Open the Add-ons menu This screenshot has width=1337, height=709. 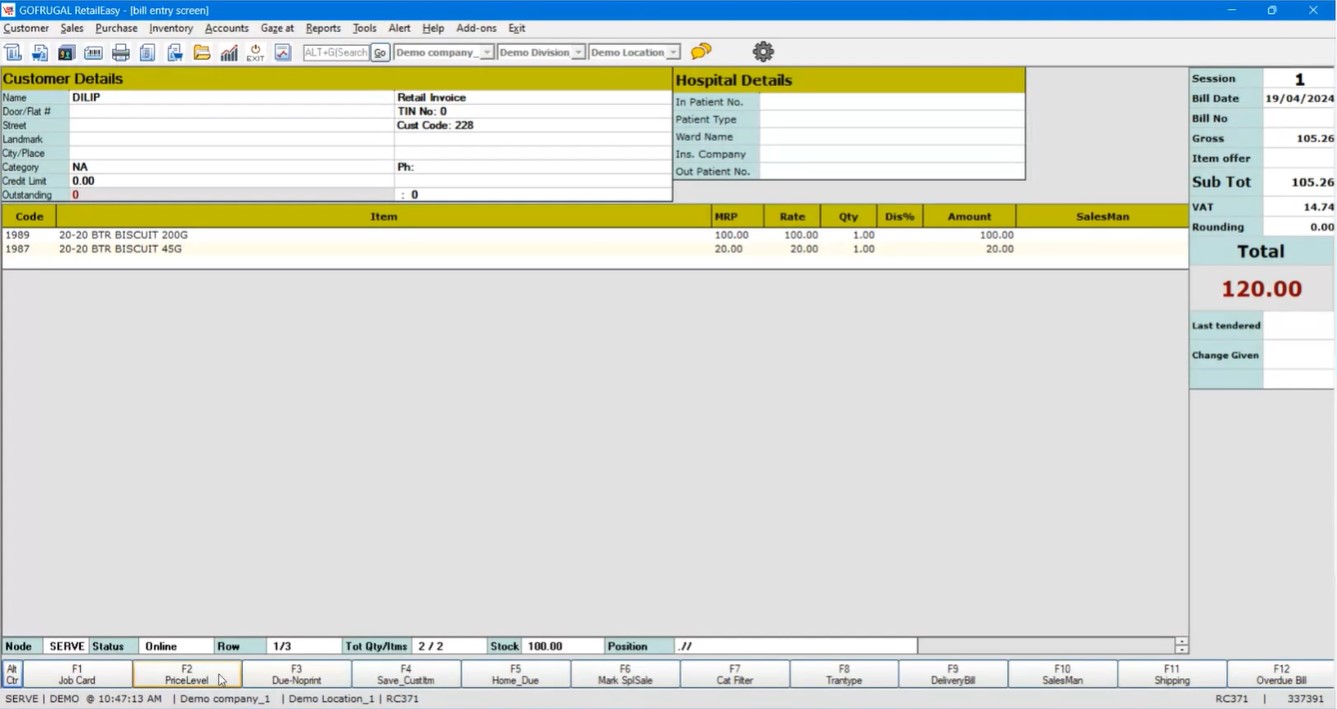click(x=476, y=28)
